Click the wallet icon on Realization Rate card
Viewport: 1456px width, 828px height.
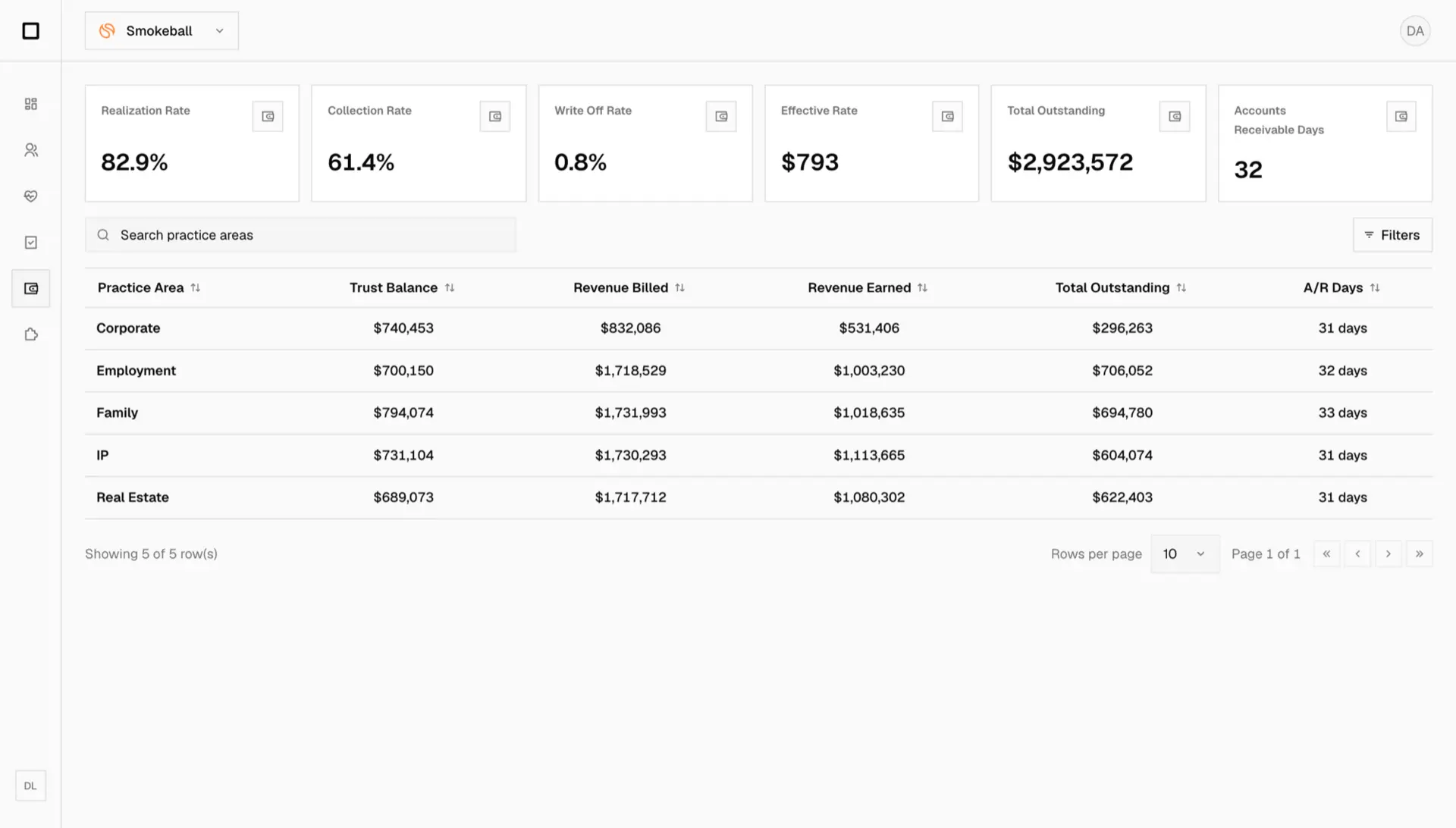[x=268, y=116]
